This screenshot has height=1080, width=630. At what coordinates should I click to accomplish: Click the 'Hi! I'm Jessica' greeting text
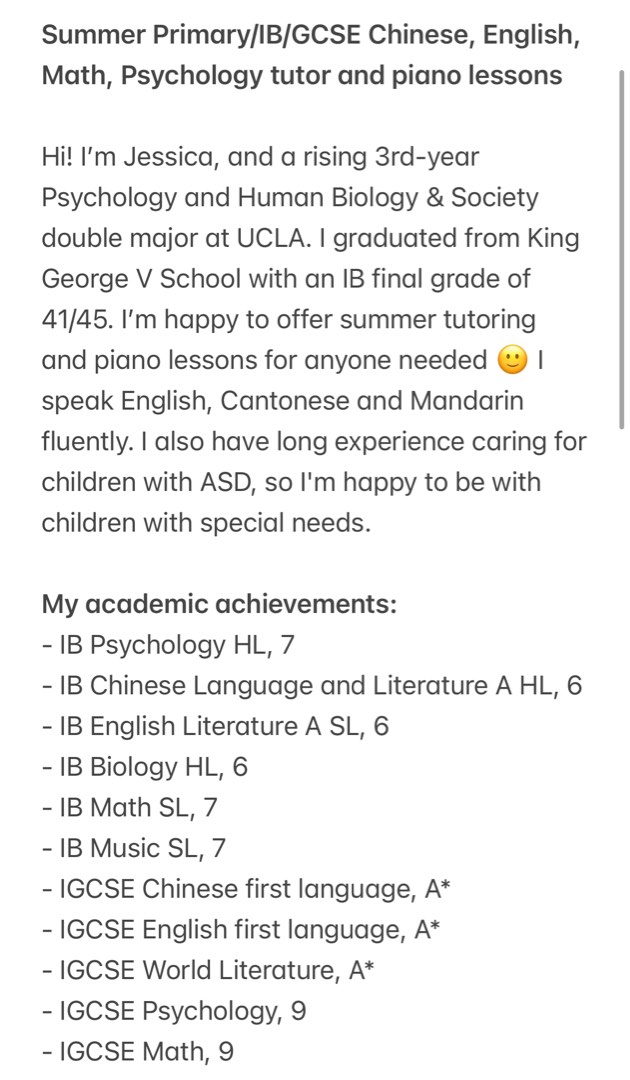[128, 157]
